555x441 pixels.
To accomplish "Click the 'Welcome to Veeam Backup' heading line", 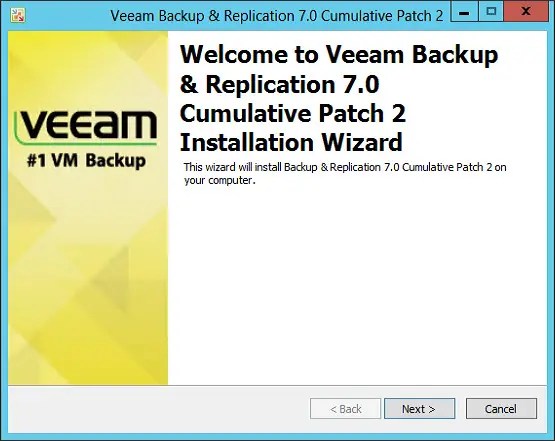I will point(339,55).
